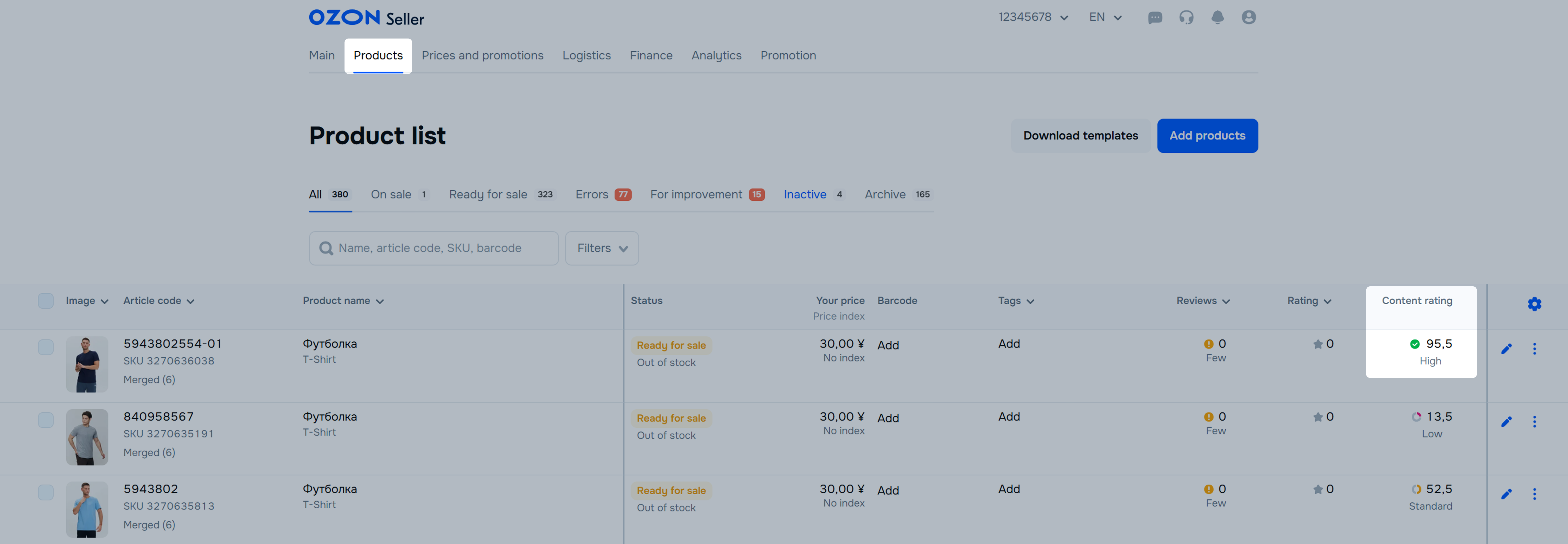Open the chat messages icon
1568x544 pixels.
1155,18
